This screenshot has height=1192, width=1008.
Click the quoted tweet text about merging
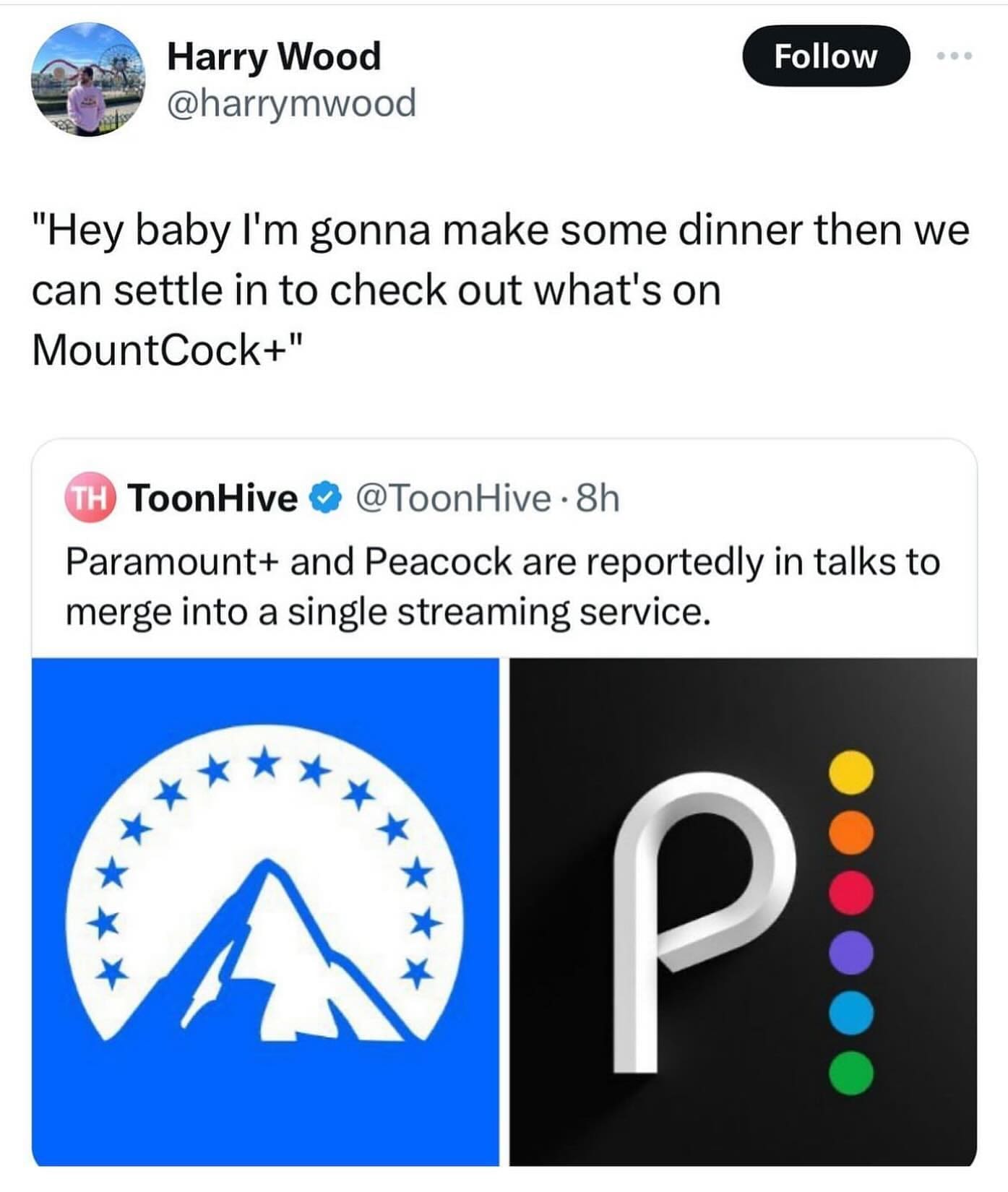(502, 586)
